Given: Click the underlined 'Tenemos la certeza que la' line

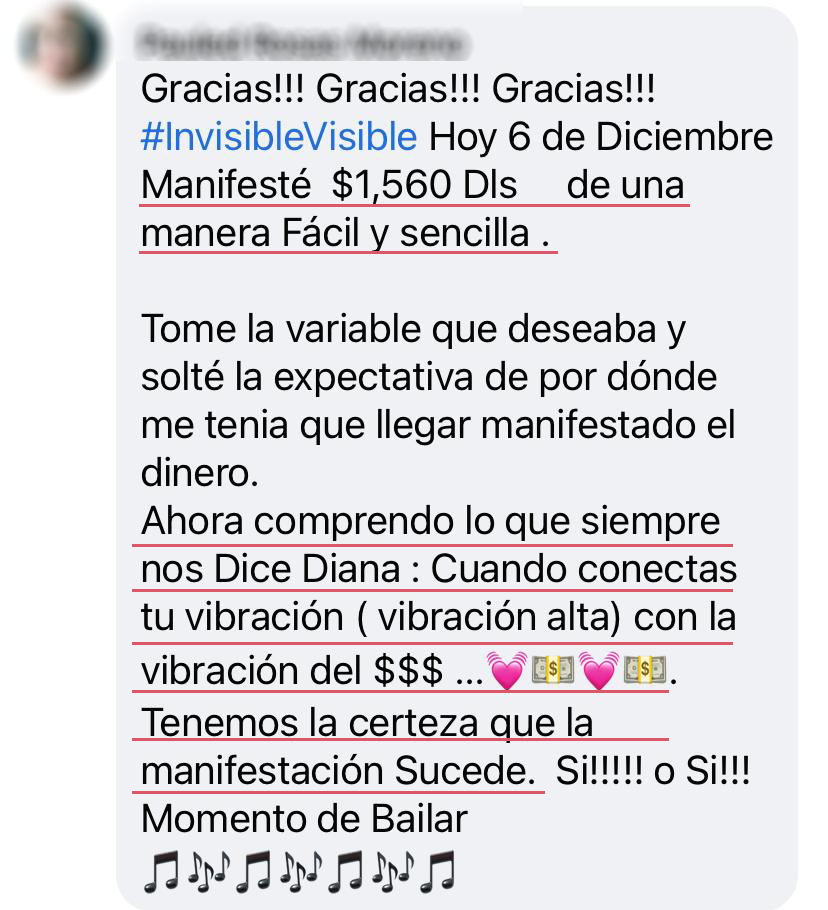Looking at the screenshot, I should [x=367, y=723].
